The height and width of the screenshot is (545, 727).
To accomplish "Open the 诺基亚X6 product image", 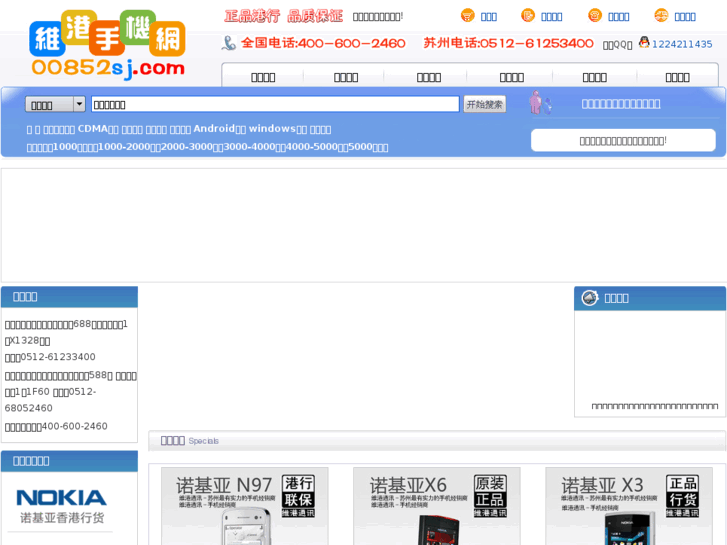I will [x=437, y=506].
